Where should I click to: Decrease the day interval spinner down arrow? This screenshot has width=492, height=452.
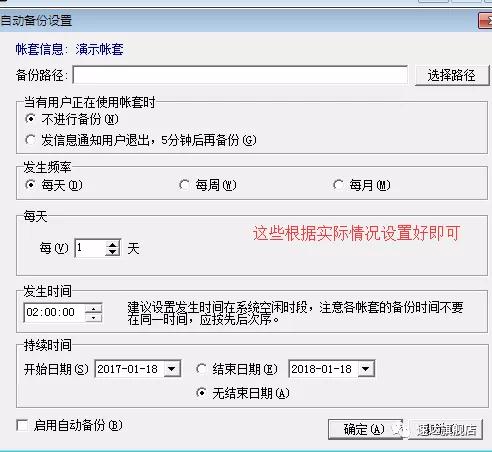point(113,252)
